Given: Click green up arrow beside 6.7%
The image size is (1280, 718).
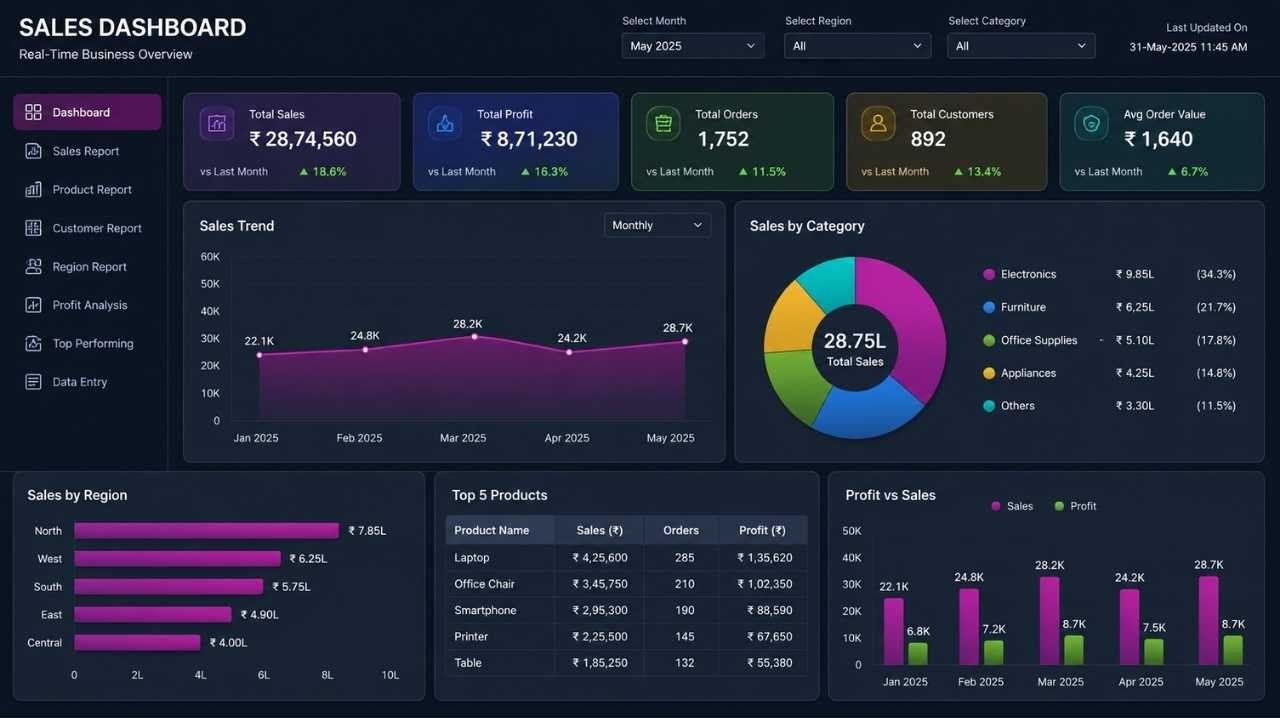Looking at the screenshot, I should (1172, 172).
